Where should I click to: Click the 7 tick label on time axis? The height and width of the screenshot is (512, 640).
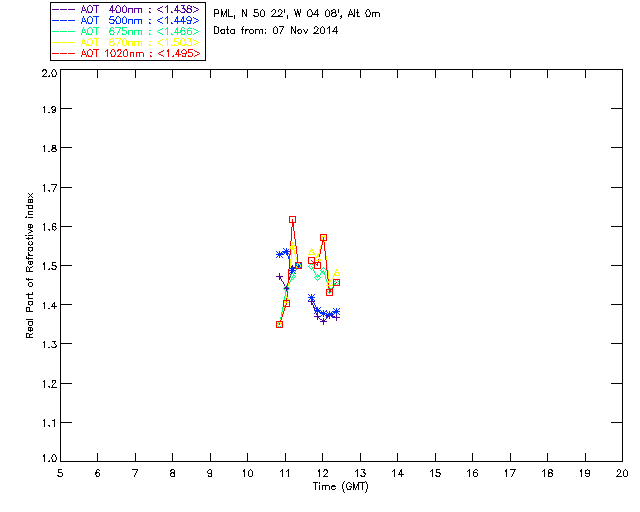[x=135, y=473]
